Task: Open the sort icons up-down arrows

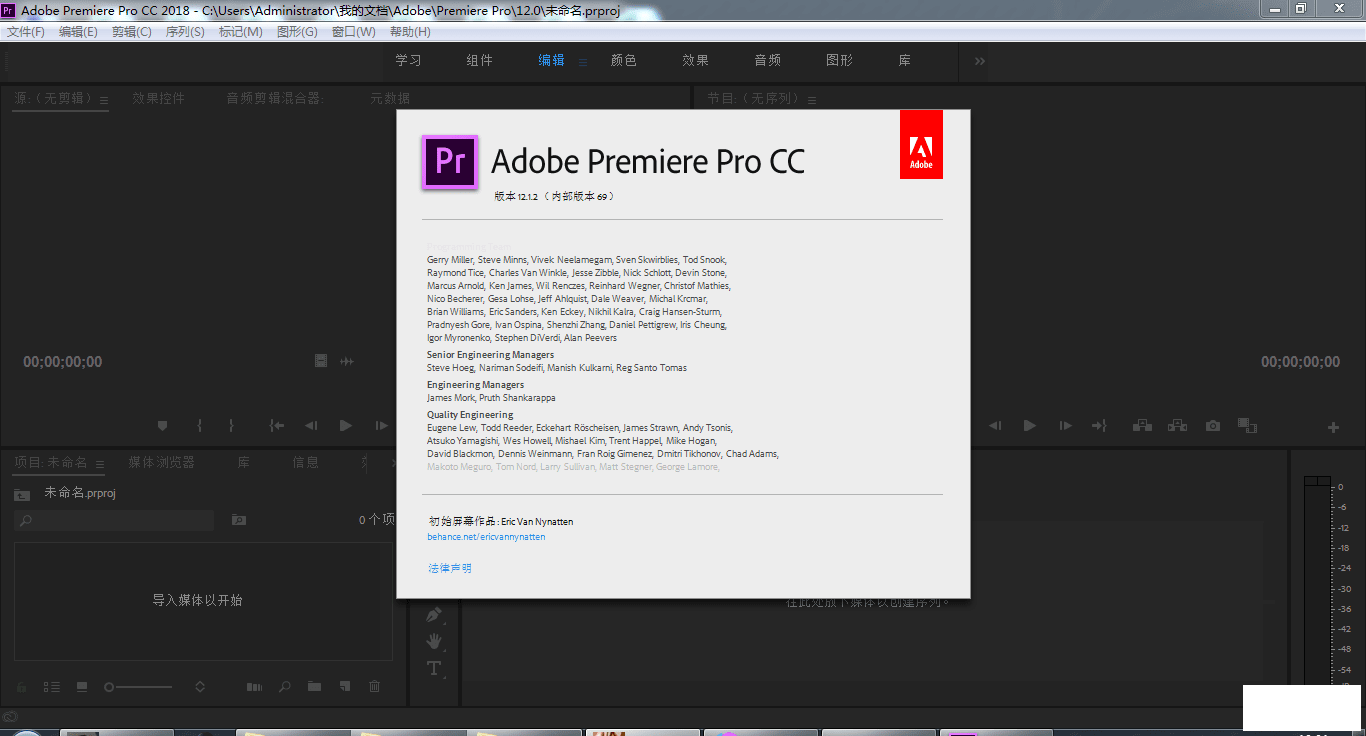Action: click(200, 687)
